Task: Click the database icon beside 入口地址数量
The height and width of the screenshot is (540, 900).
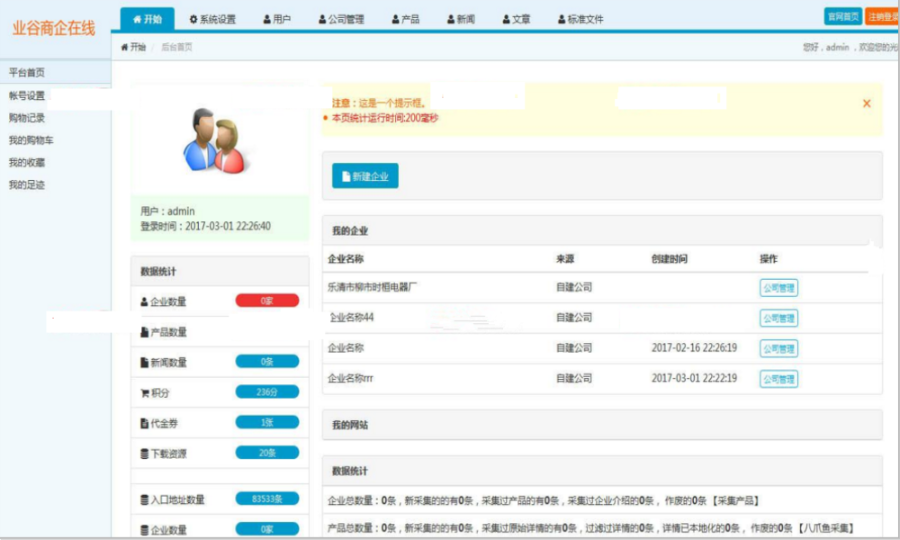Action: click(144, 500)
